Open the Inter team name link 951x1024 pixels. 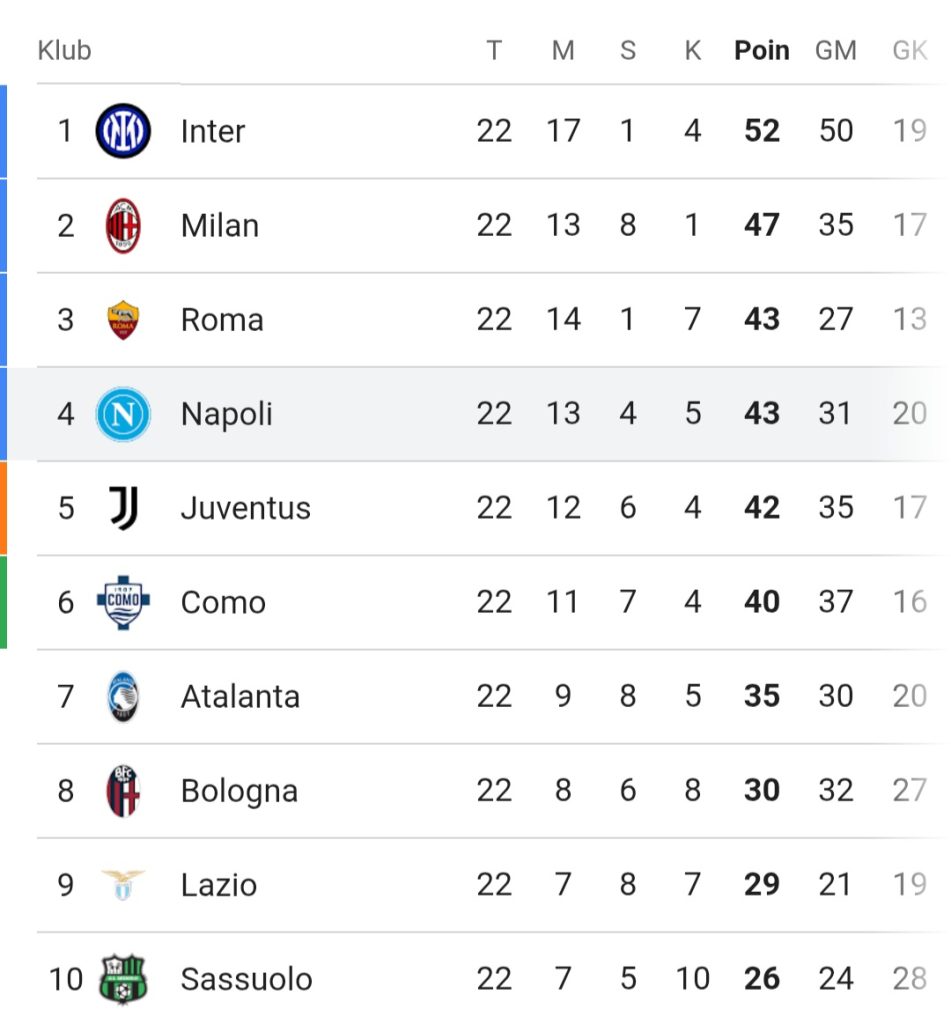tap(213, 131)
